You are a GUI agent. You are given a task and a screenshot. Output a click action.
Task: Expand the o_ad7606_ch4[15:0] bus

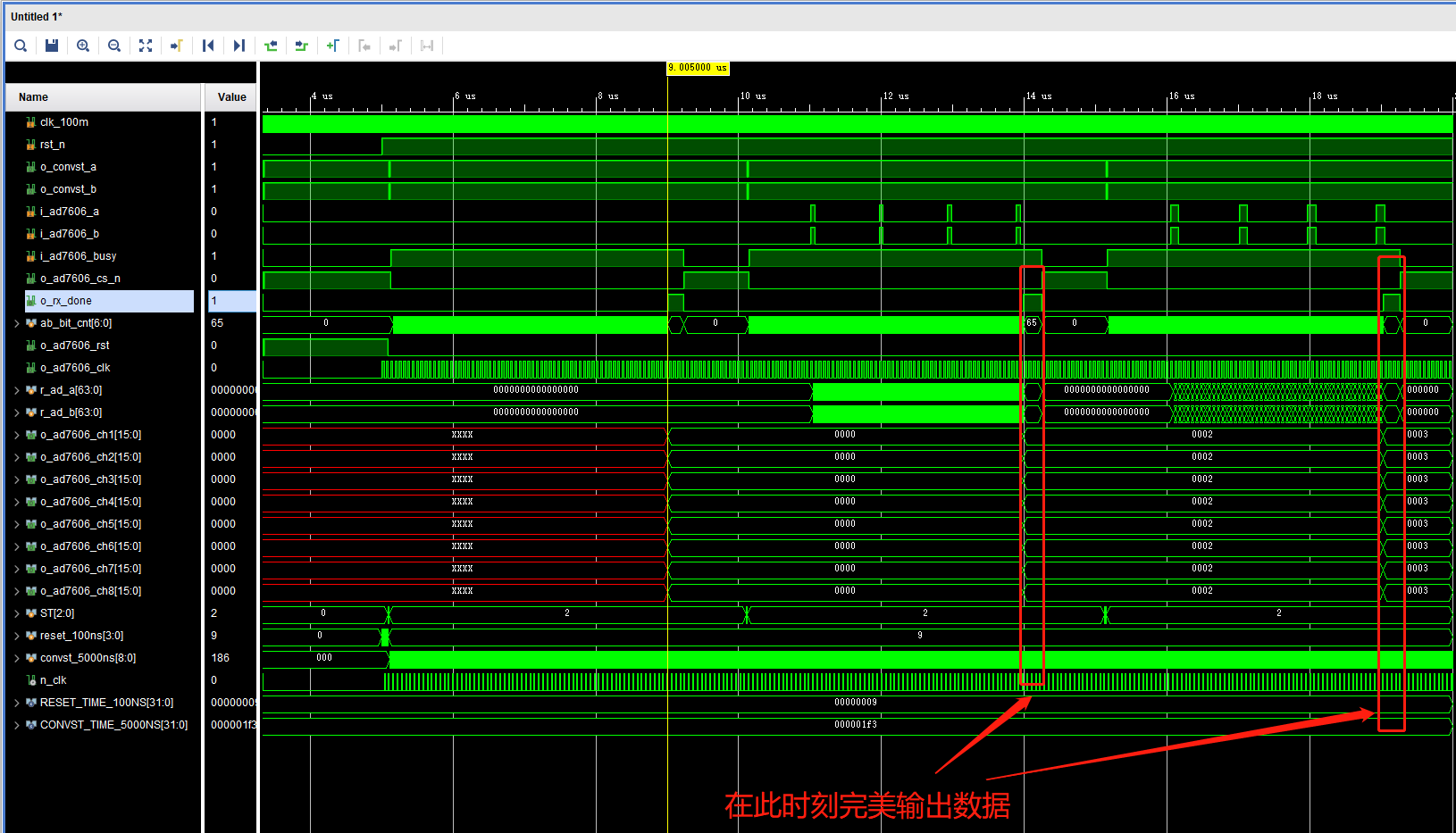(x=17, y=502)
